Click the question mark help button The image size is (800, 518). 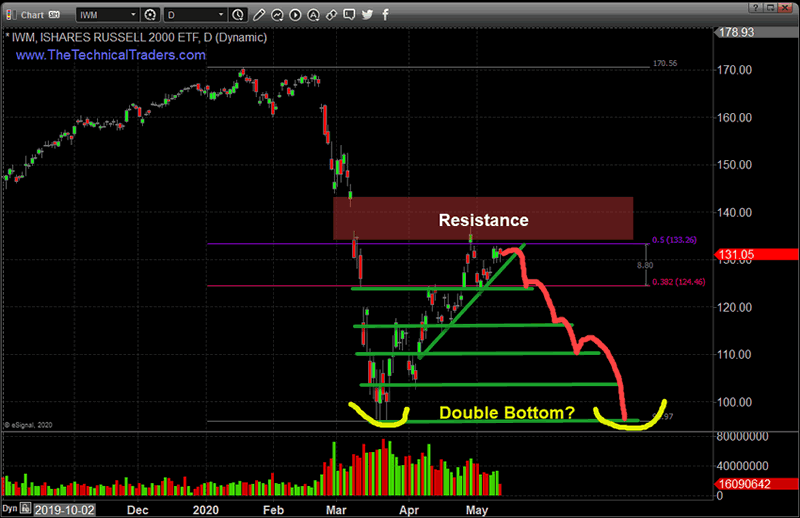(x=756, y=8)
